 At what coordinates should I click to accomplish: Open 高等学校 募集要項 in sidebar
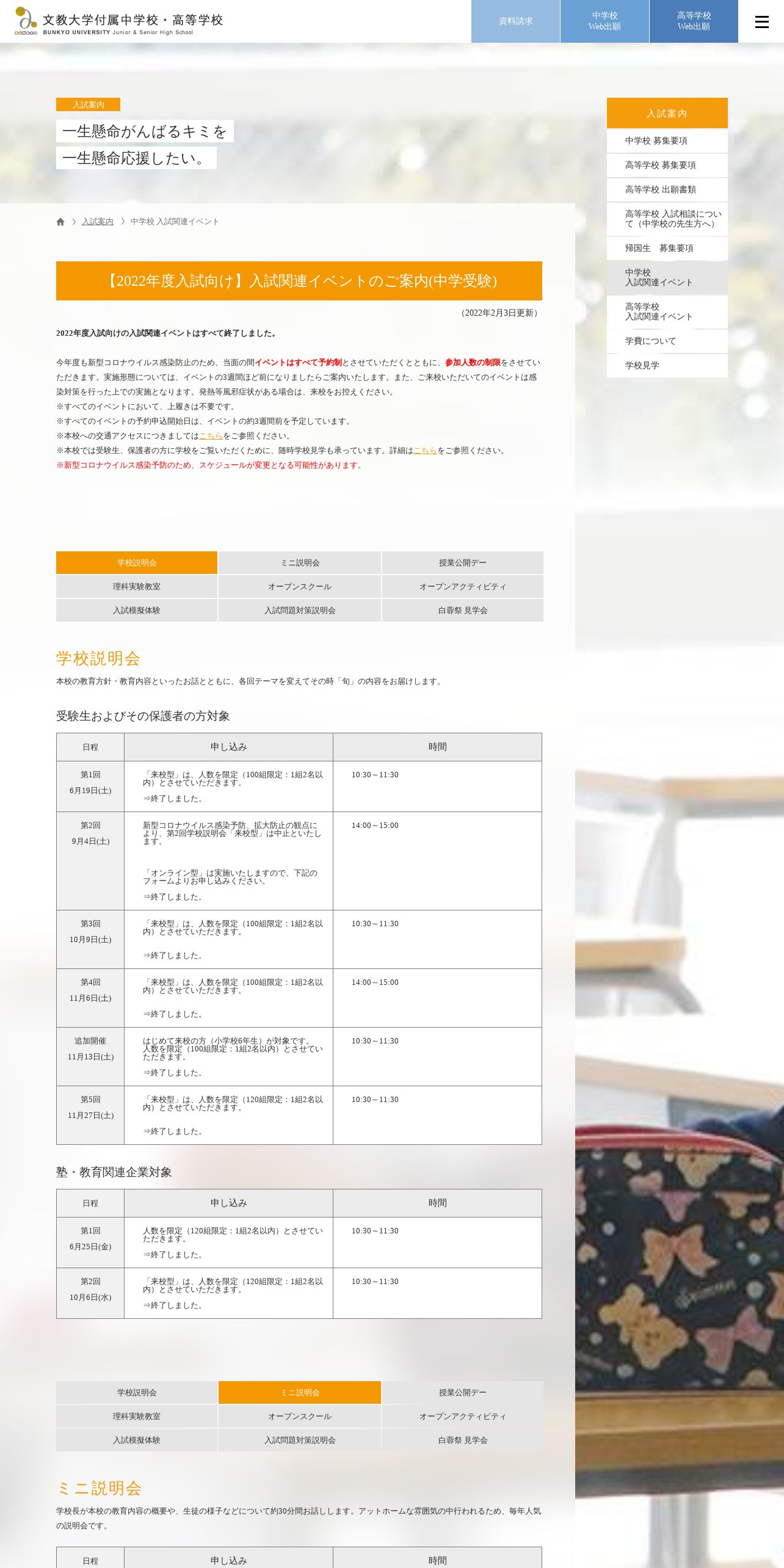667,165
